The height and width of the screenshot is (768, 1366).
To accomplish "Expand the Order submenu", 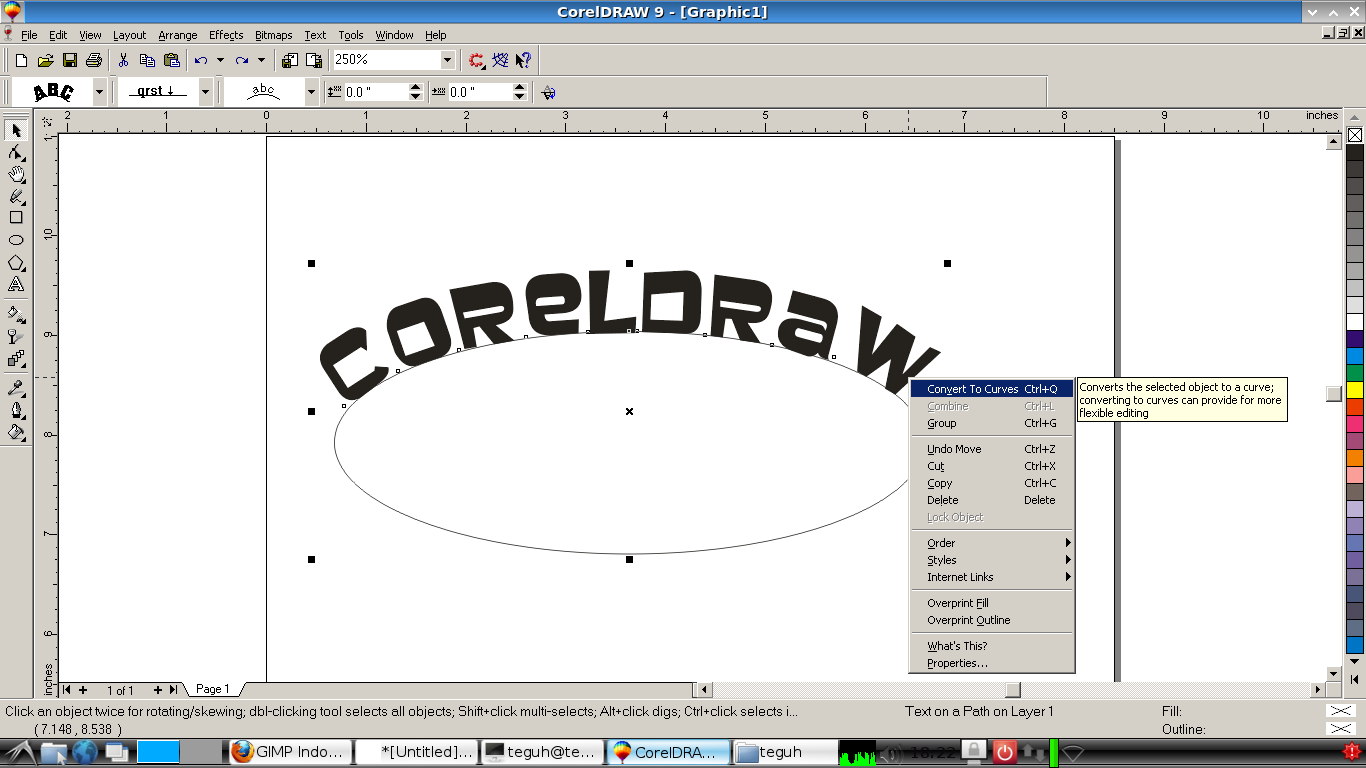I will pyautogui.click(x=991, y=543).
